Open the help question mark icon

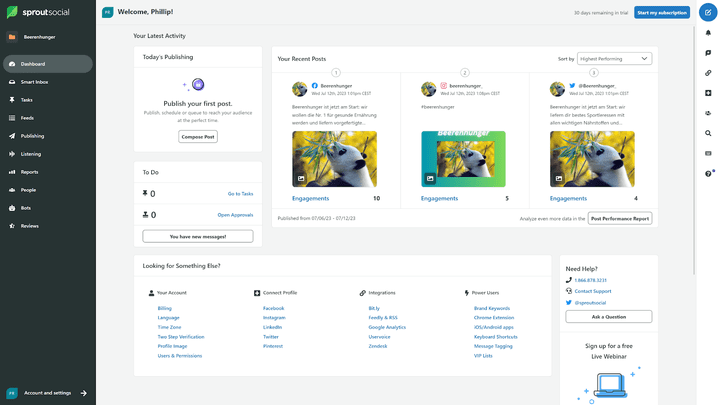[708, 174]
